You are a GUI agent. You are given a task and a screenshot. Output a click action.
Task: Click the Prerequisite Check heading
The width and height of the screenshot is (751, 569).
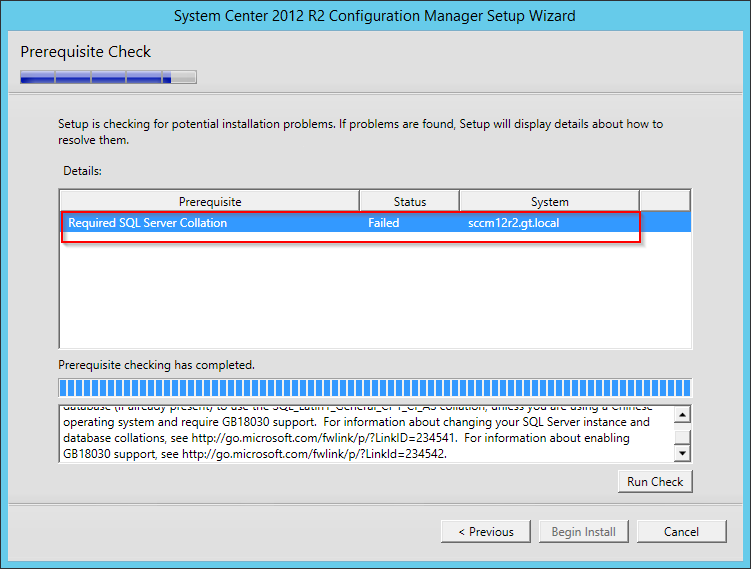86,52
